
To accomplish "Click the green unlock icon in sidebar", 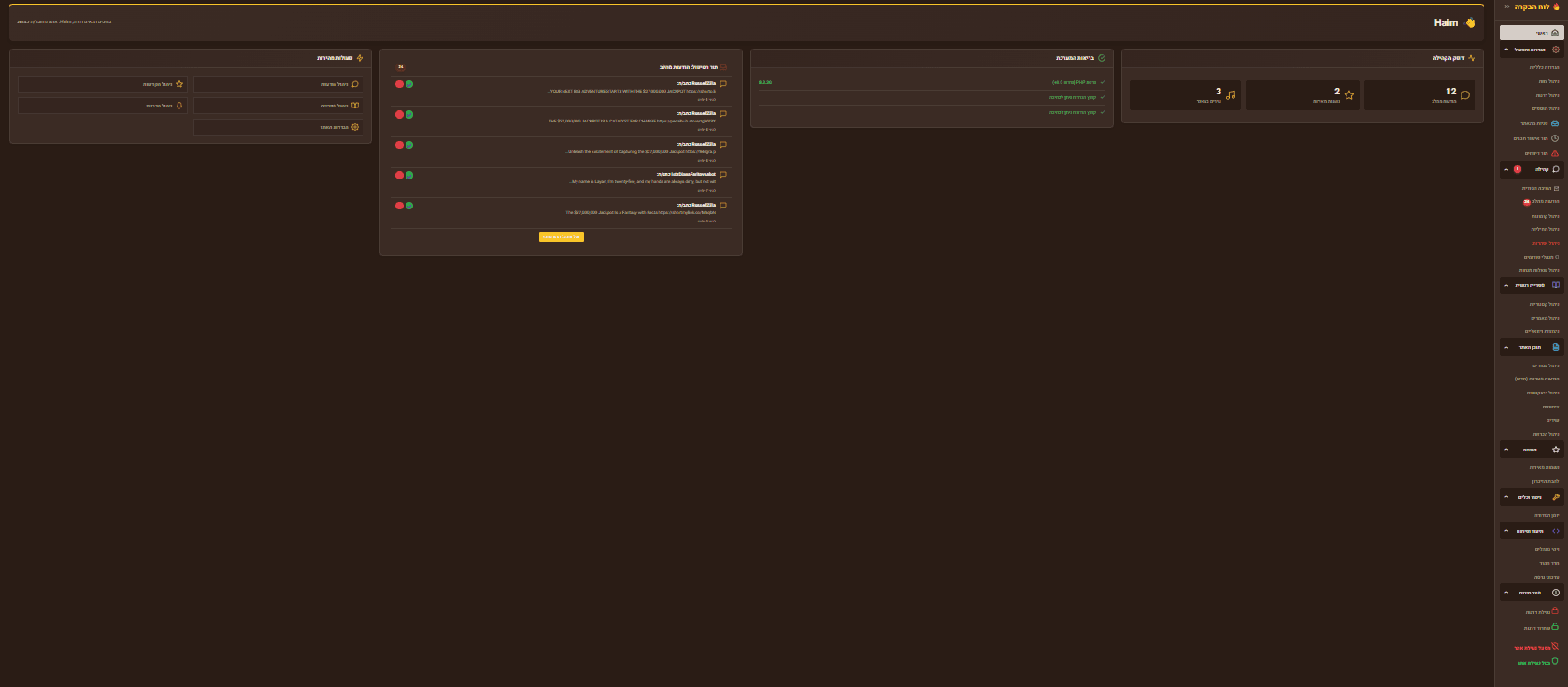I will pos(1555,627).
